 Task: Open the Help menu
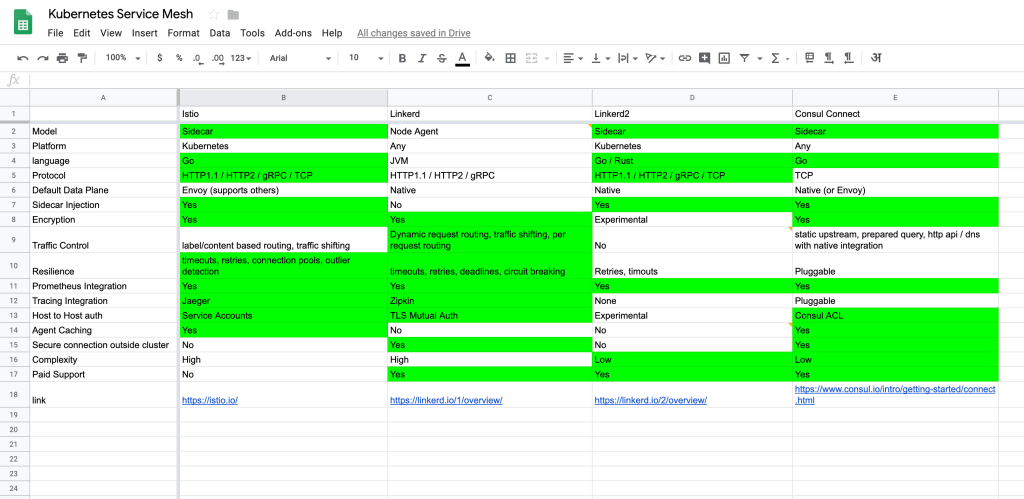(332, 33)
